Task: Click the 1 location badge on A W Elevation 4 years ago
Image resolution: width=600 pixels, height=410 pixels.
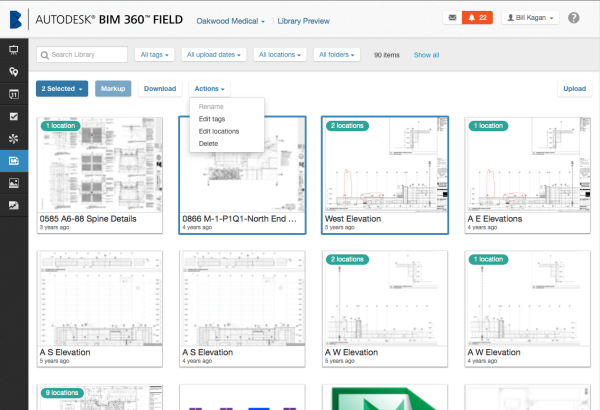Action: click(x=488, y=259)
